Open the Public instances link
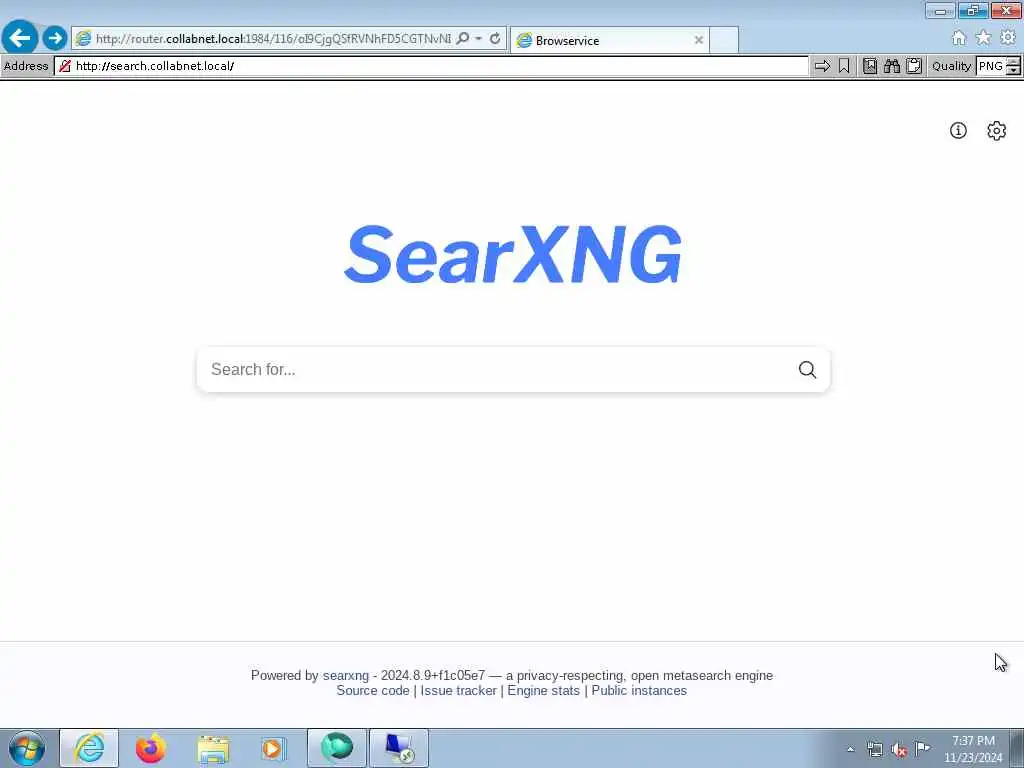The width and height of the screenshot is (1024, 768). click(639, 690)
